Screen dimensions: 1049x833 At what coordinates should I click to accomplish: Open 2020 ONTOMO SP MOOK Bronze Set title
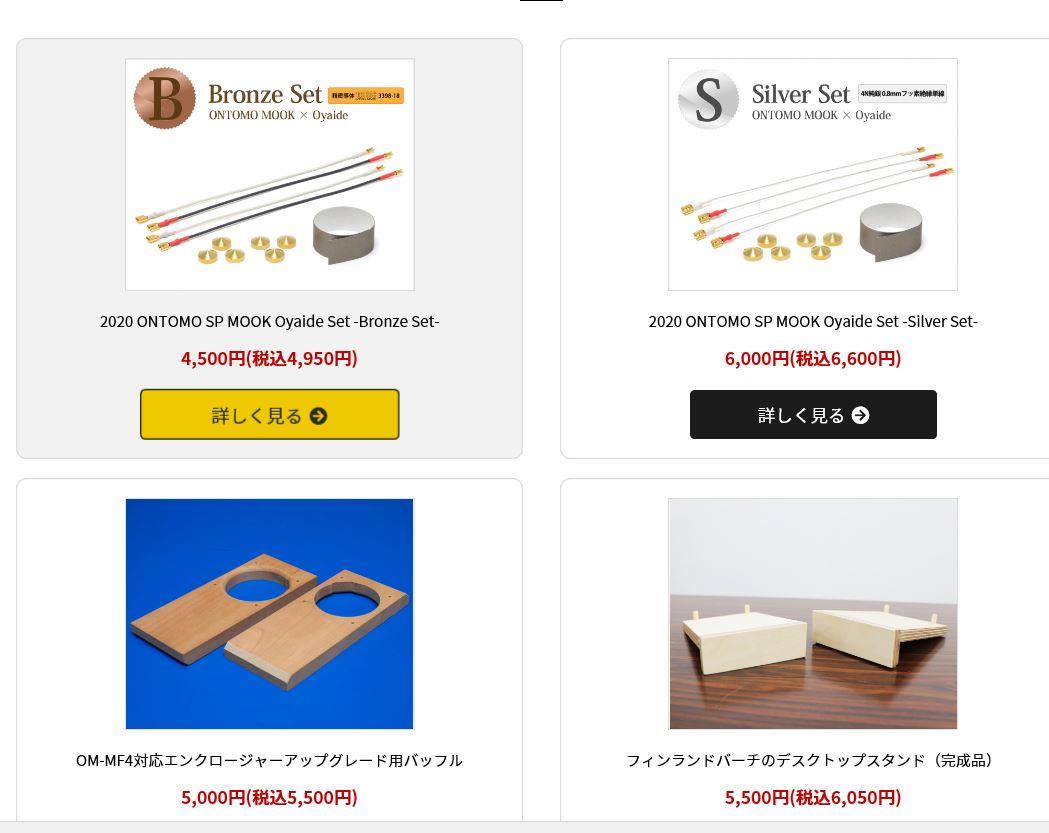tap(270, 322)
